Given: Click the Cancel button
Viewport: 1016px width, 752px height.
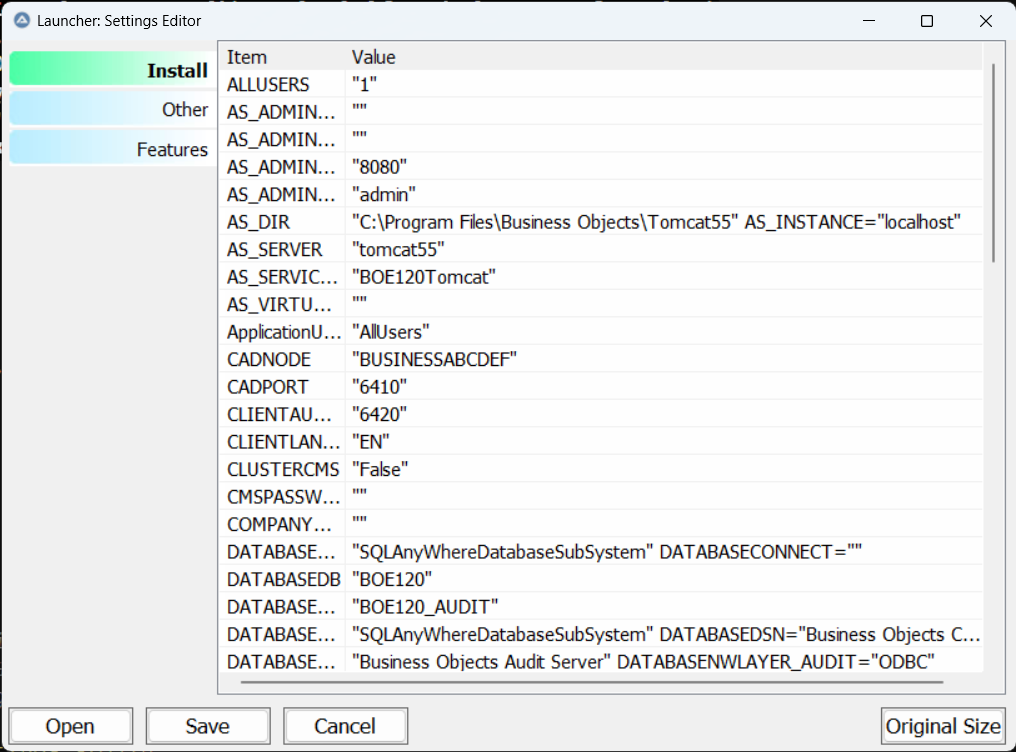Looking at the screenshot, I should click(345, 726).
